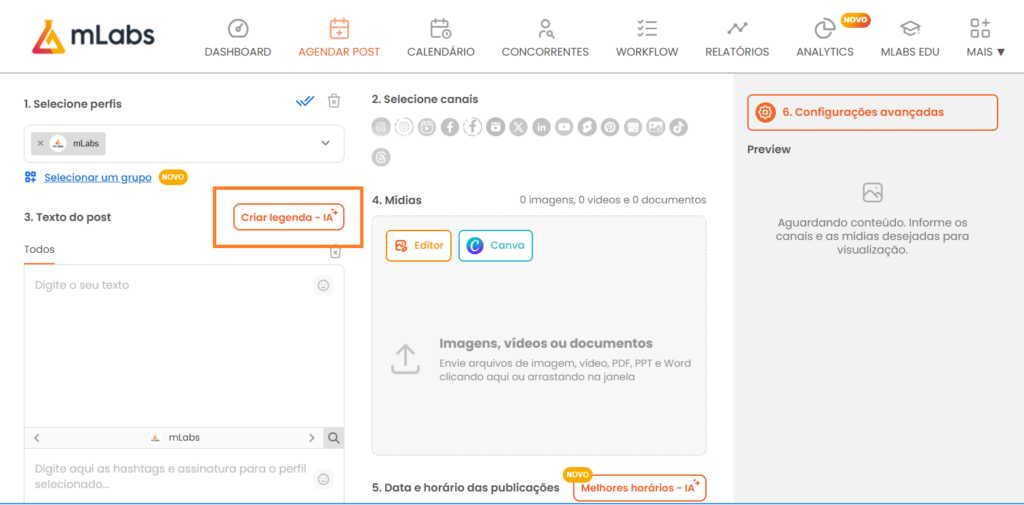This screenshot has width=1024, height=505.
Task: Click the mLabs logo
Action: [x=93, y=36]
